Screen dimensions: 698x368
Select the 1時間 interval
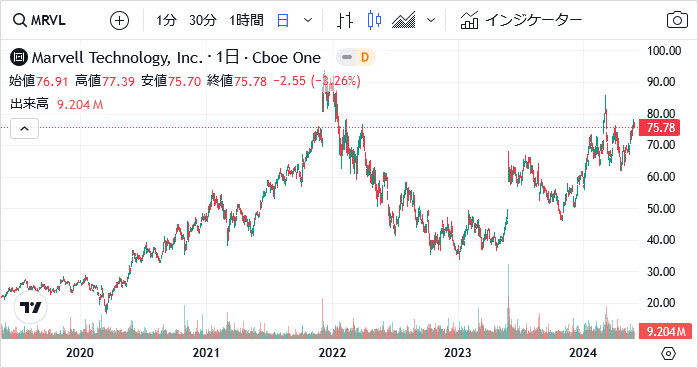[x=246, y=20]
